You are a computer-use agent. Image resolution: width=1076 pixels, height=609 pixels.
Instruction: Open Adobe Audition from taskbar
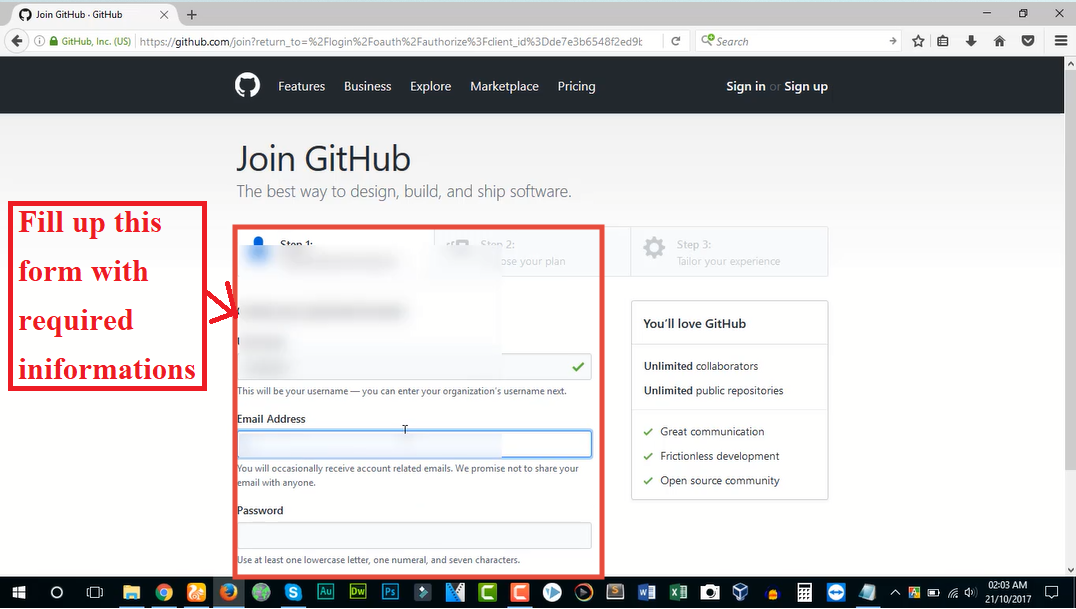pos(325,592)
